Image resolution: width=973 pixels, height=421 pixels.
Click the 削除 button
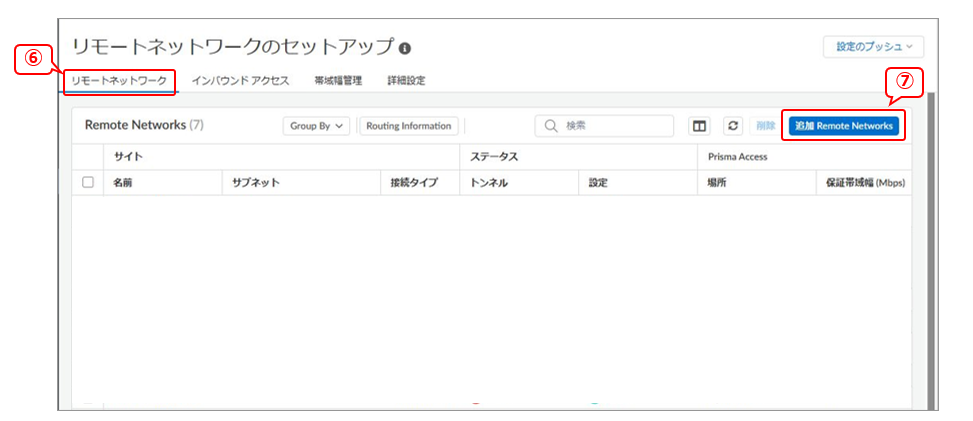point(765,126)
